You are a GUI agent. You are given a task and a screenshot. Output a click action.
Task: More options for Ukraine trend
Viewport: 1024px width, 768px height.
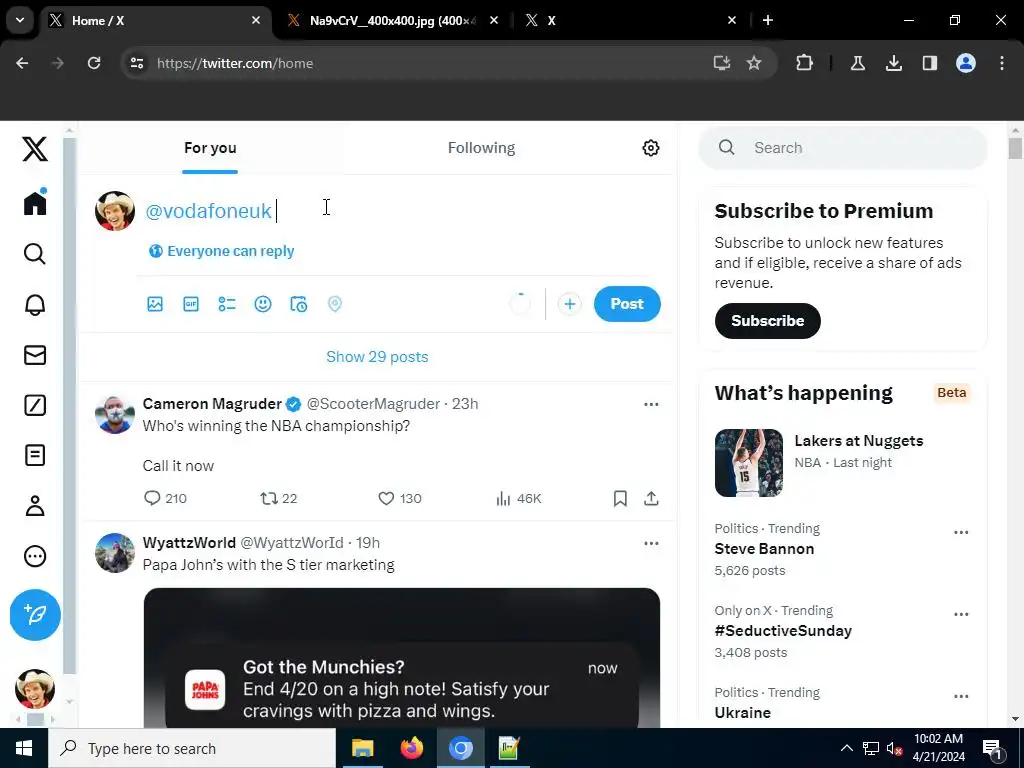coord(961,696)
